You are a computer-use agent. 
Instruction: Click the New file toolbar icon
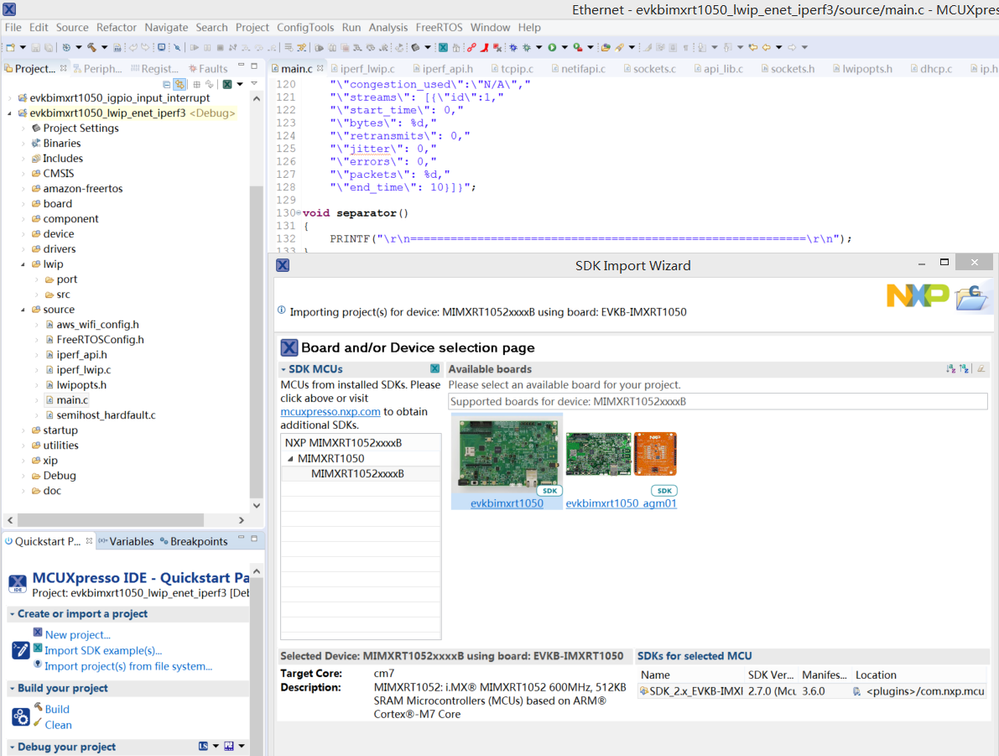(10, 47)
